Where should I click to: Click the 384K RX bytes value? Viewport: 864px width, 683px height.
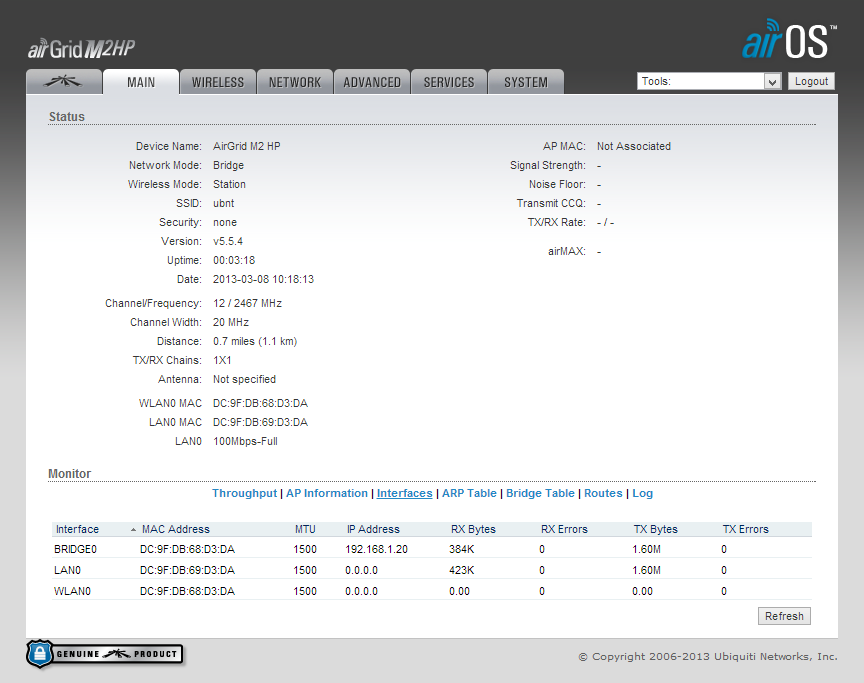click(x=462, y=549)
